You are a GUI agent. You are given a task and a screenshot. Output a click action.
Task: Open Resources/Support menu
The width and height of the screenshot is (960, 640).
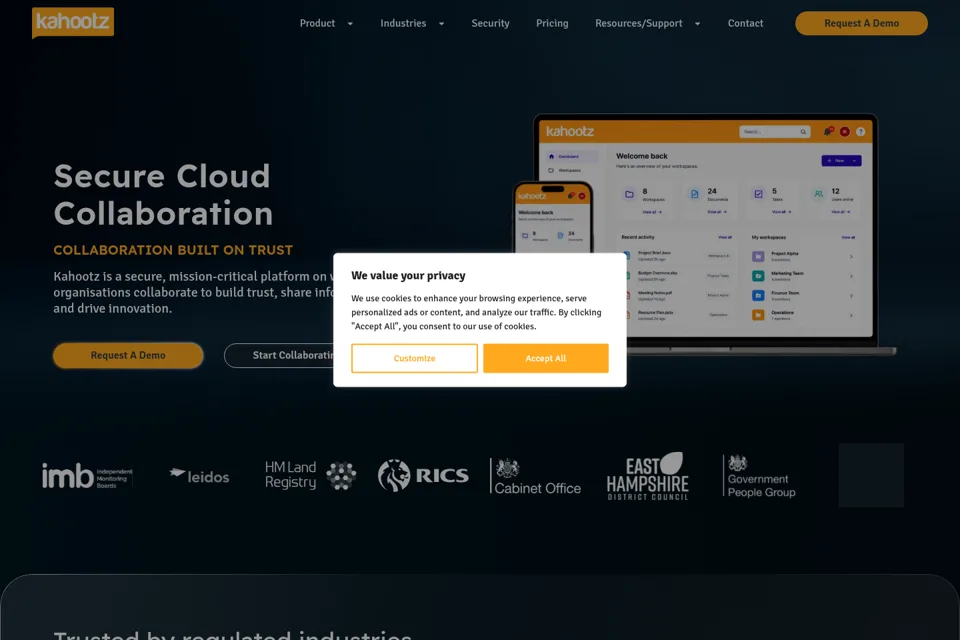tap(639, 23)
